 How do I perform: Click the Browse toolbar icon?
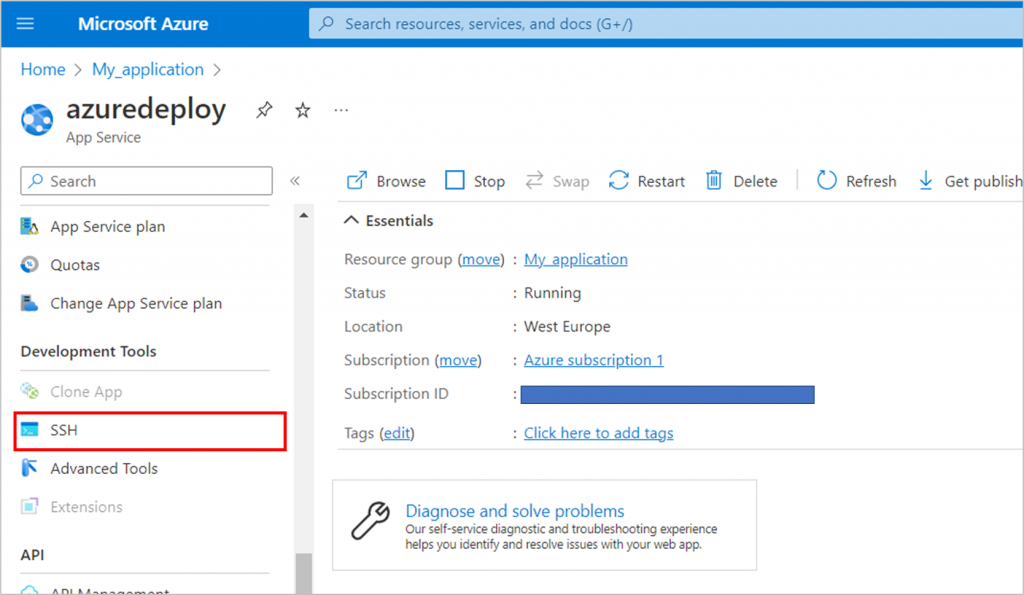(x=357, y=180)
